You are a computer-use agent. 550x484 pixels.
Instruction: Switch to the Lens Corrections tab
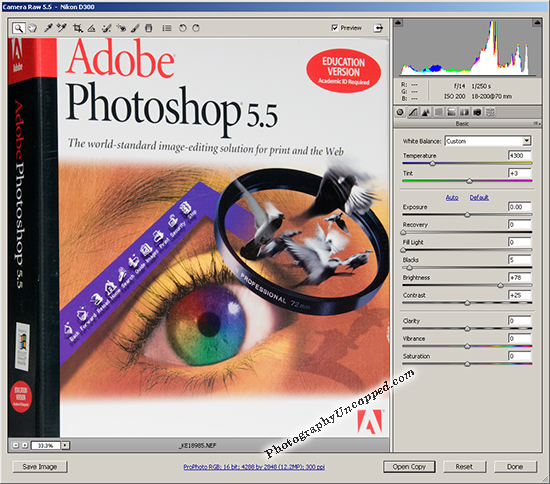[464, 112]
